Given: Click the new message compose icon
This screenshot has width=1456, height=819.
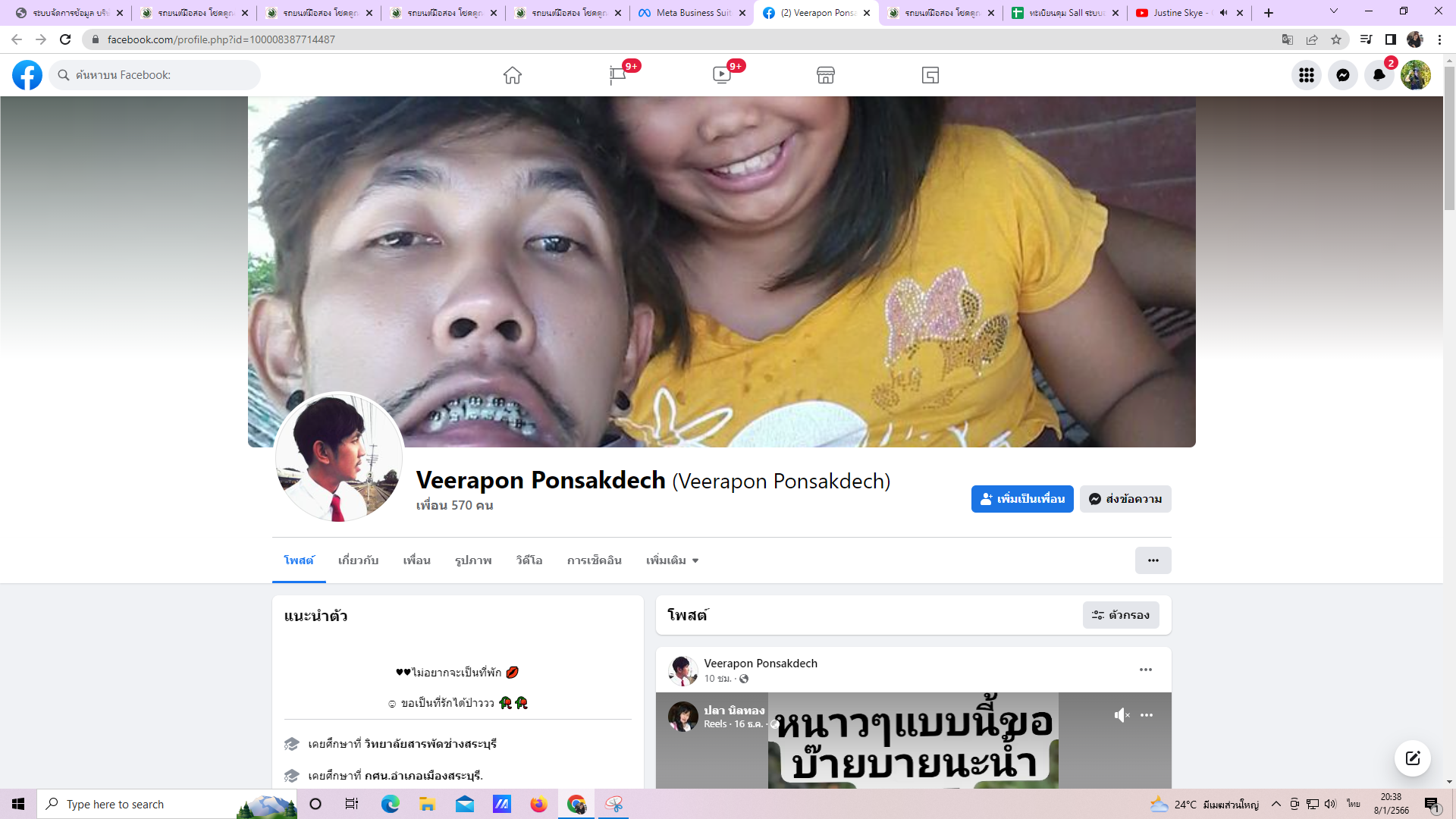Looking at the screenshot, I should click(x=1412, y=758).
